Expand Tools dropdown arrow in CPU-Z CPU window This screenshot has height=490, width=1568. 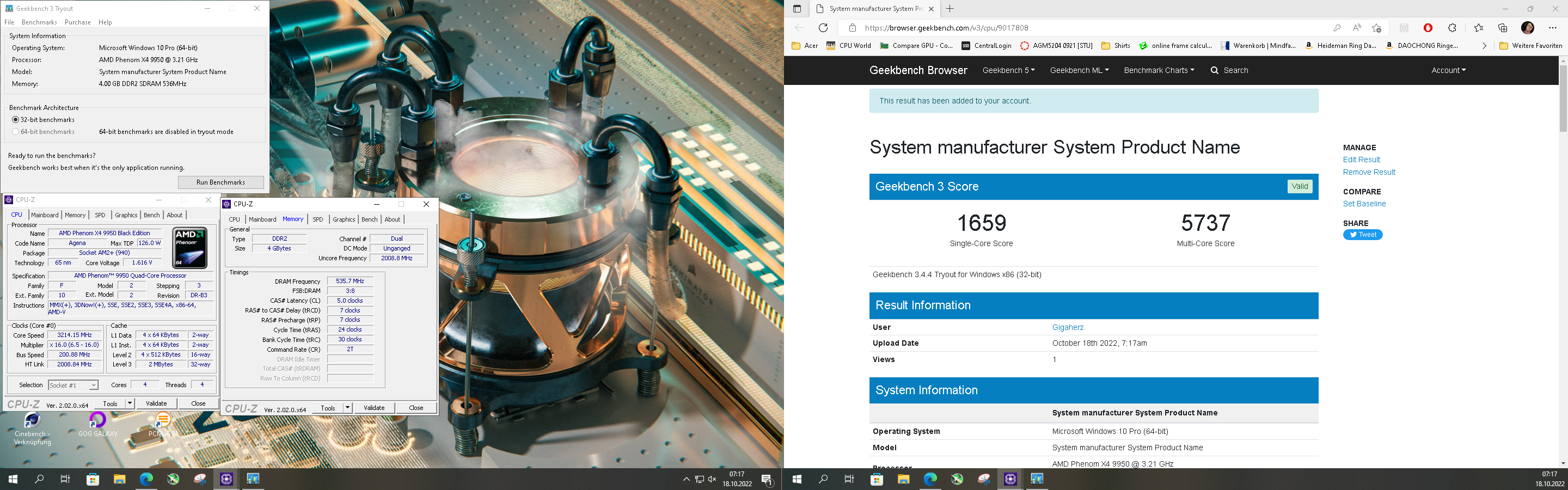pyautogui.click(x=130, y=403)
